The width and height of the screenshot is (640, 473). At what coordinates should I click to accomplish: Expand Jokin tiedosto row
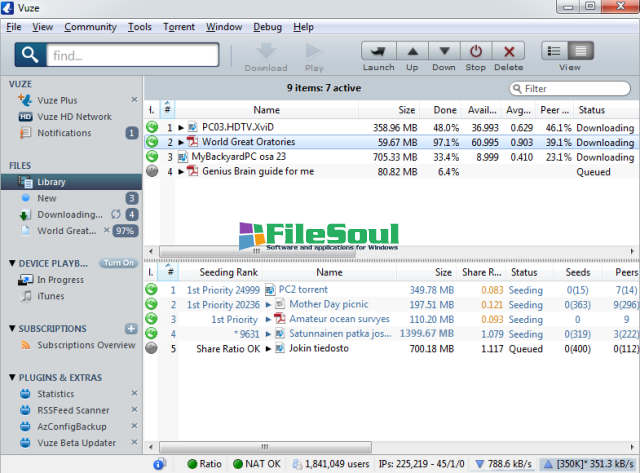tap(268, 349)
